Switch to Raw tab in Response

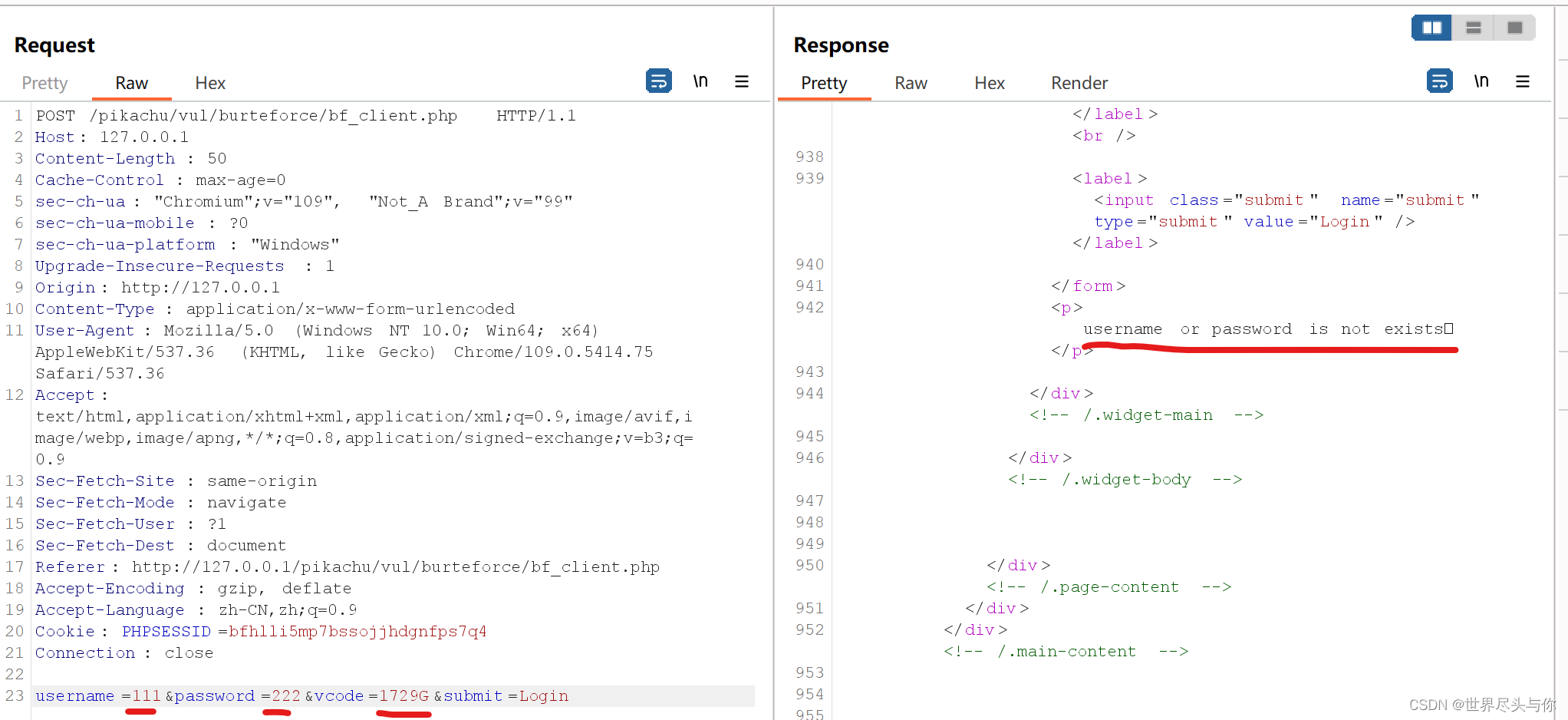911,83
